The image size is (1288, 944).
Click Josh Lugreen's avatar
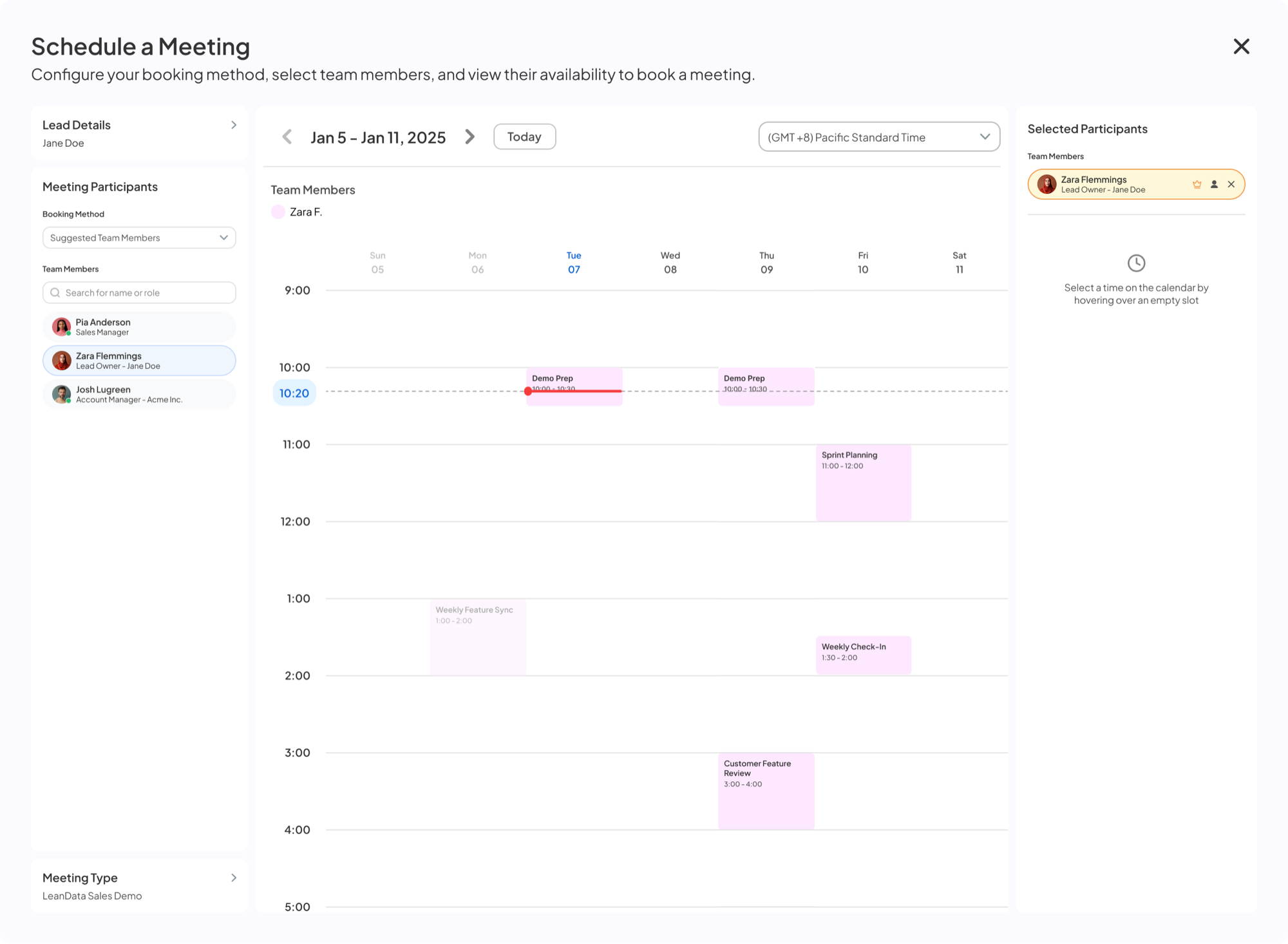coord(61,394)
